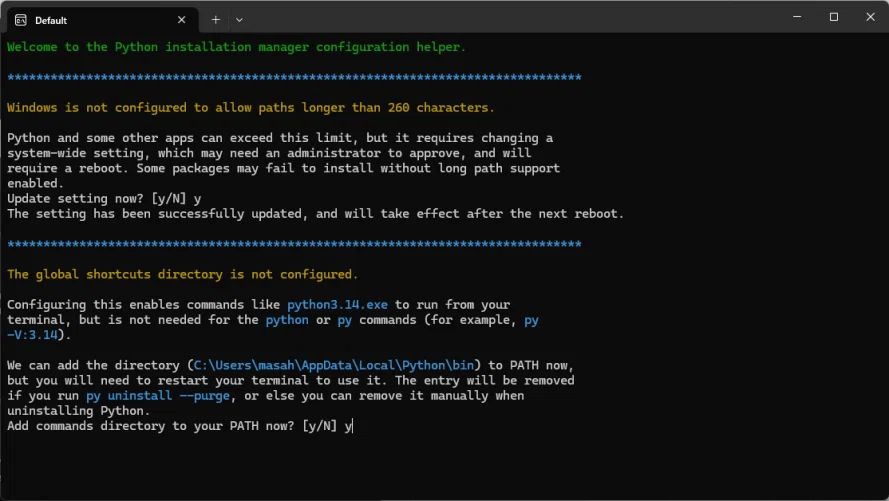The image size is (889, 501).
Task: Click 'uninstalling Python.' line
Action: point(79,411)
